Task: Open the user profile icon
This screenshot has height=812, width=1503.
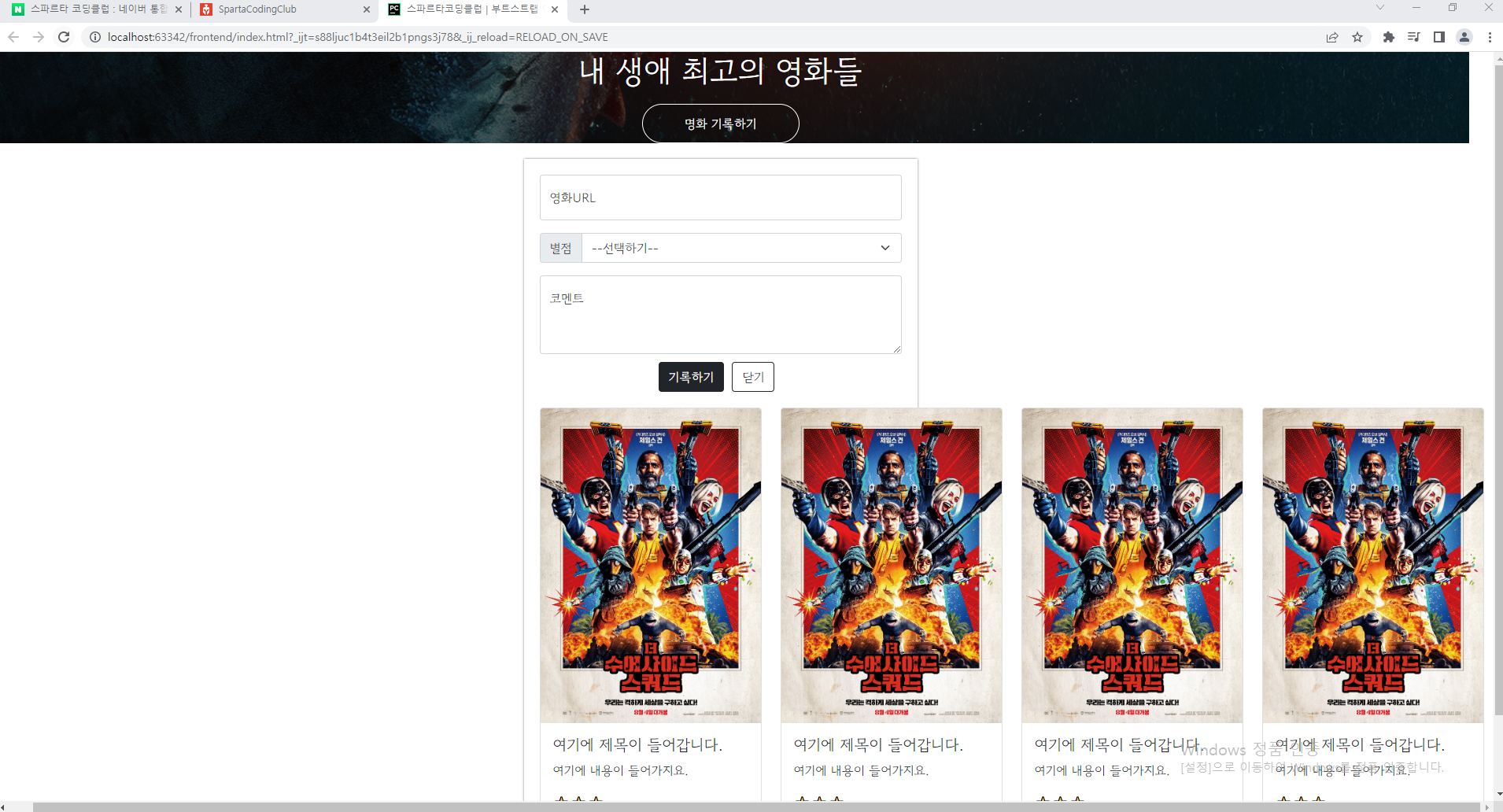Action: tap(1464, 37)
